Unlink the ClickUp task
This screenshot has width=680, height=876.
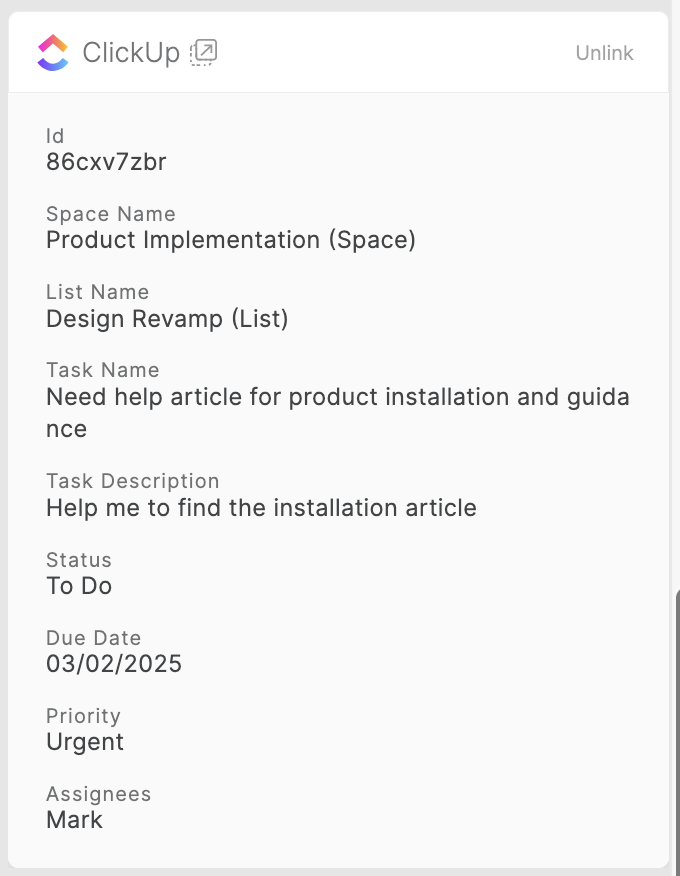tap(604, 53)
